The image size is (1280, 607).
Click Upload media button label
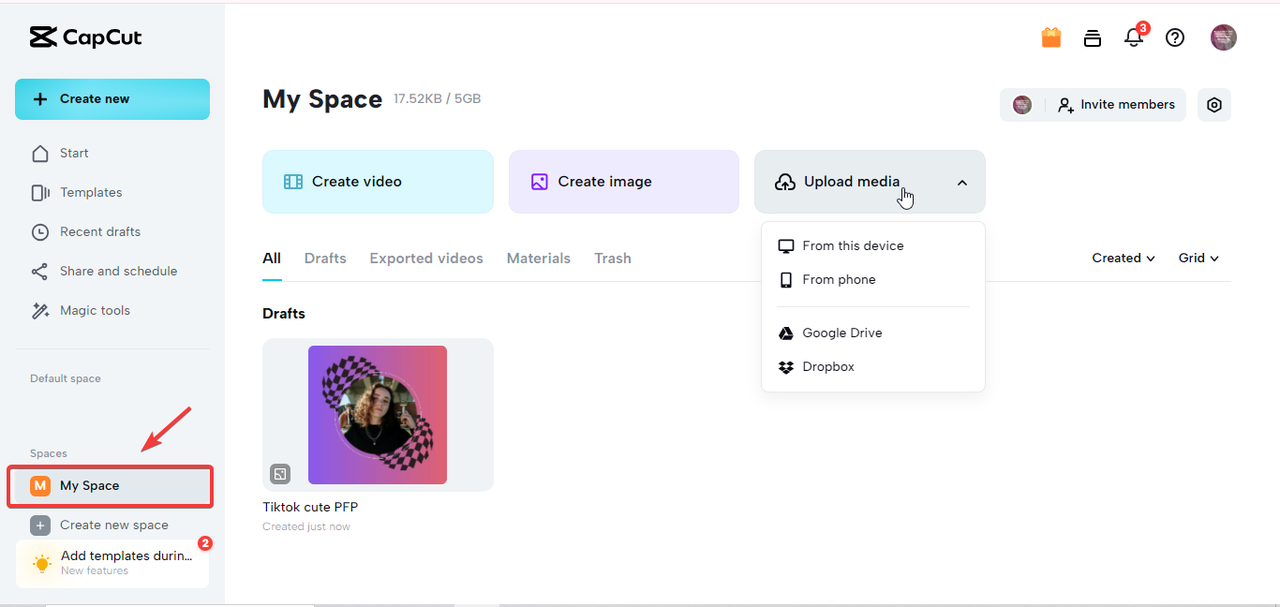click(x=852, y=182)
